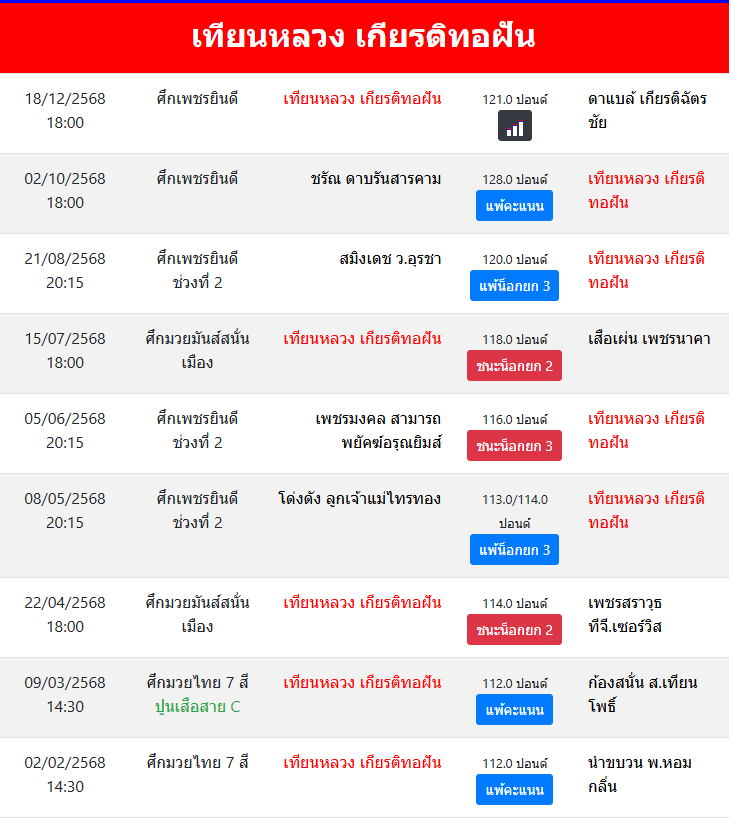Open โด่งดัง ลูกเจ้าแม่ไทรทอง profile

(359, 499)
